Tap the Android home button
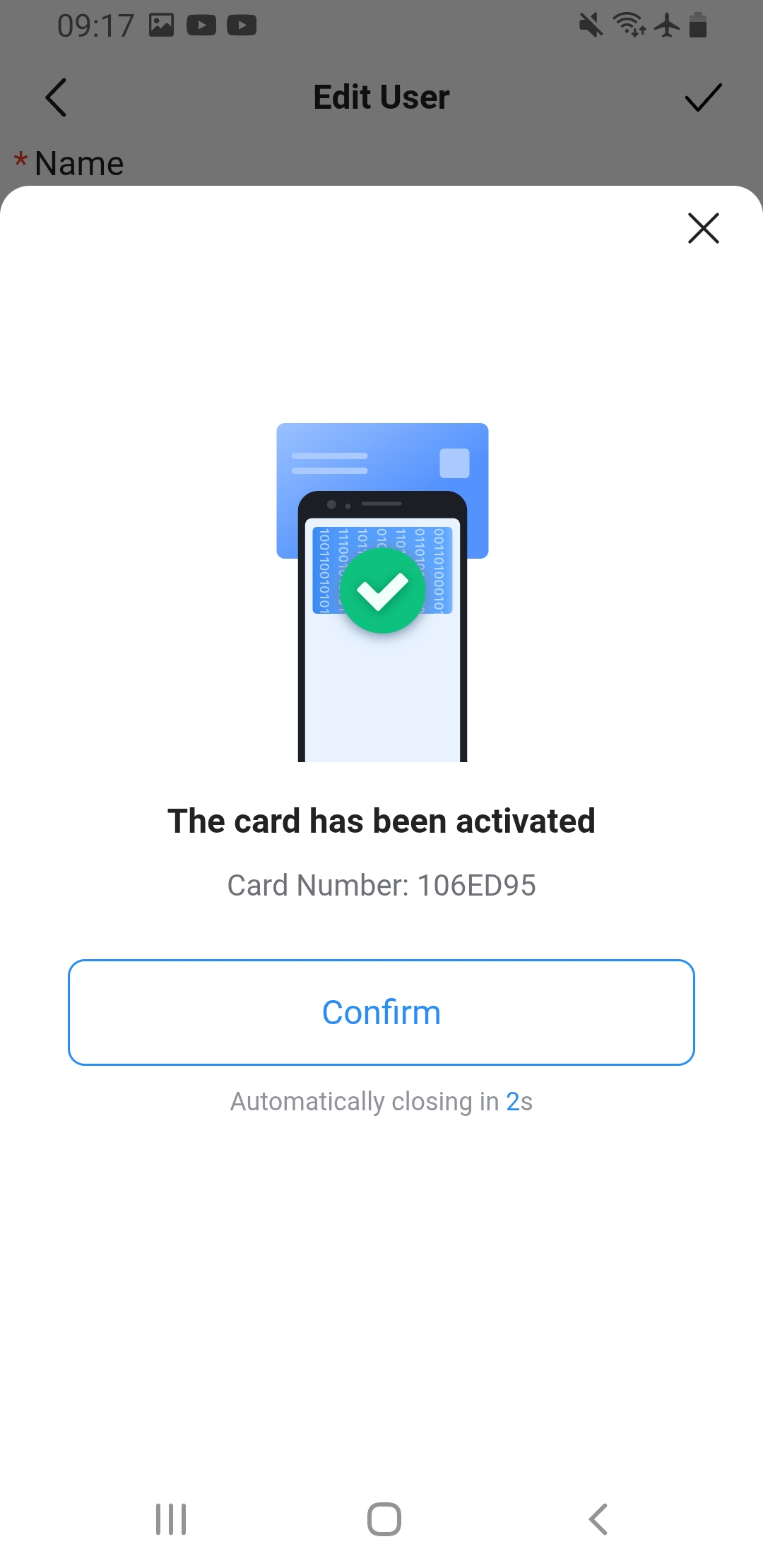 coord(384,1519)
